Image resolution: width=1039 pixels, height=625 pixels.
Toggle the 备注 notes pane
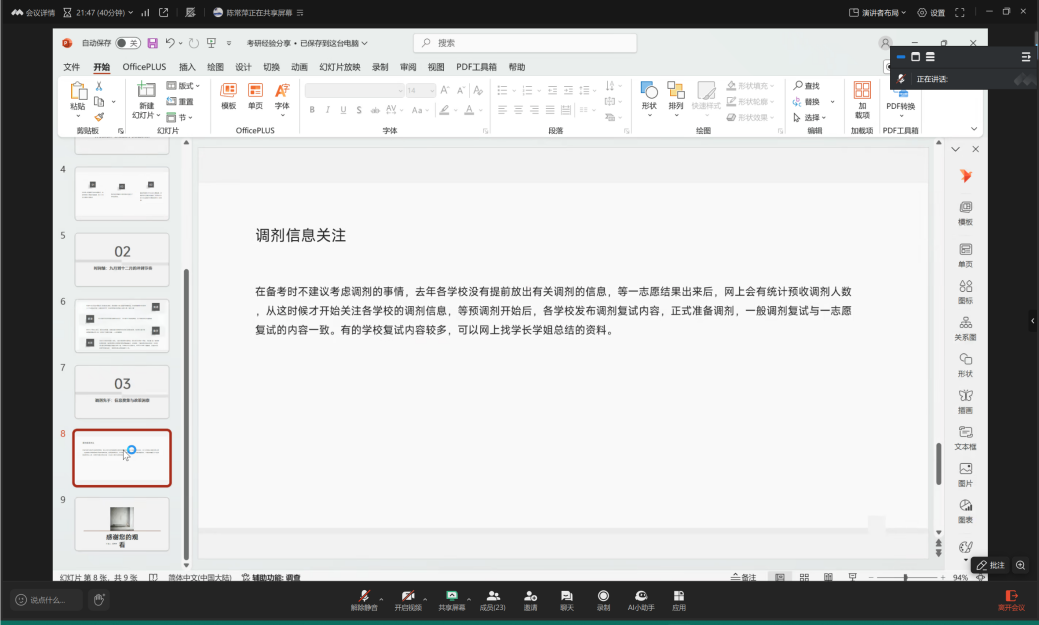click(744, 577)
